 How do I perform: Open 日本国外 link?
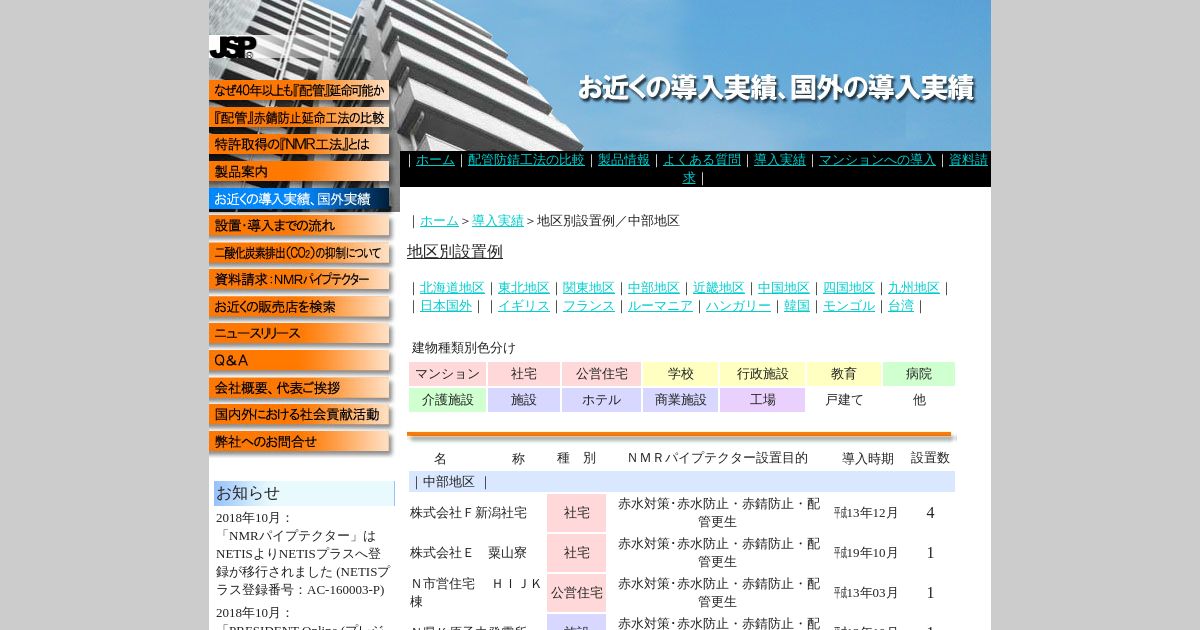coord(446,306)
